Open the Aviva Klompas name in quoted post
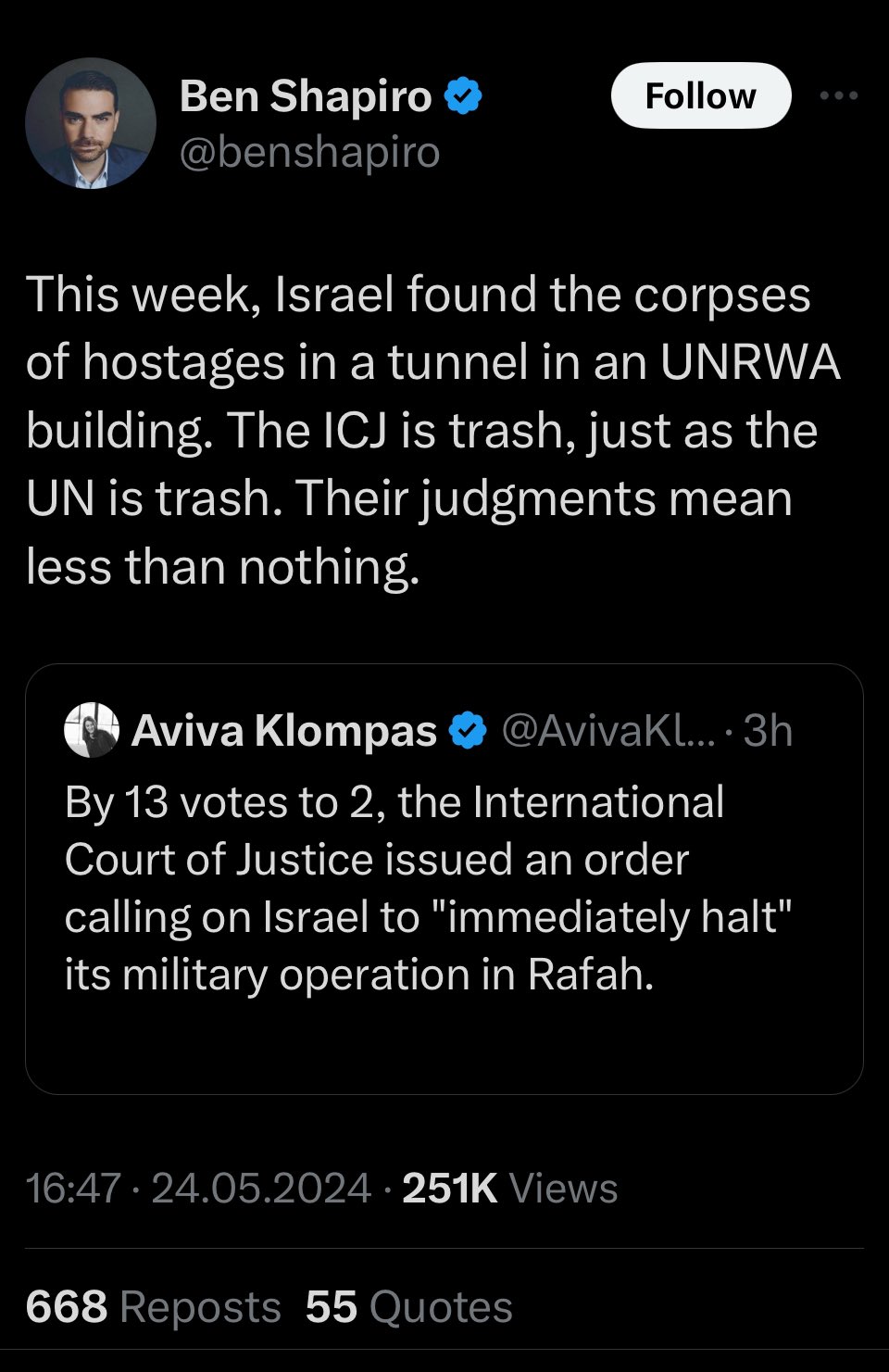Image resolution: width=889 pixels, height=1372 pixels. click(284, 731)
